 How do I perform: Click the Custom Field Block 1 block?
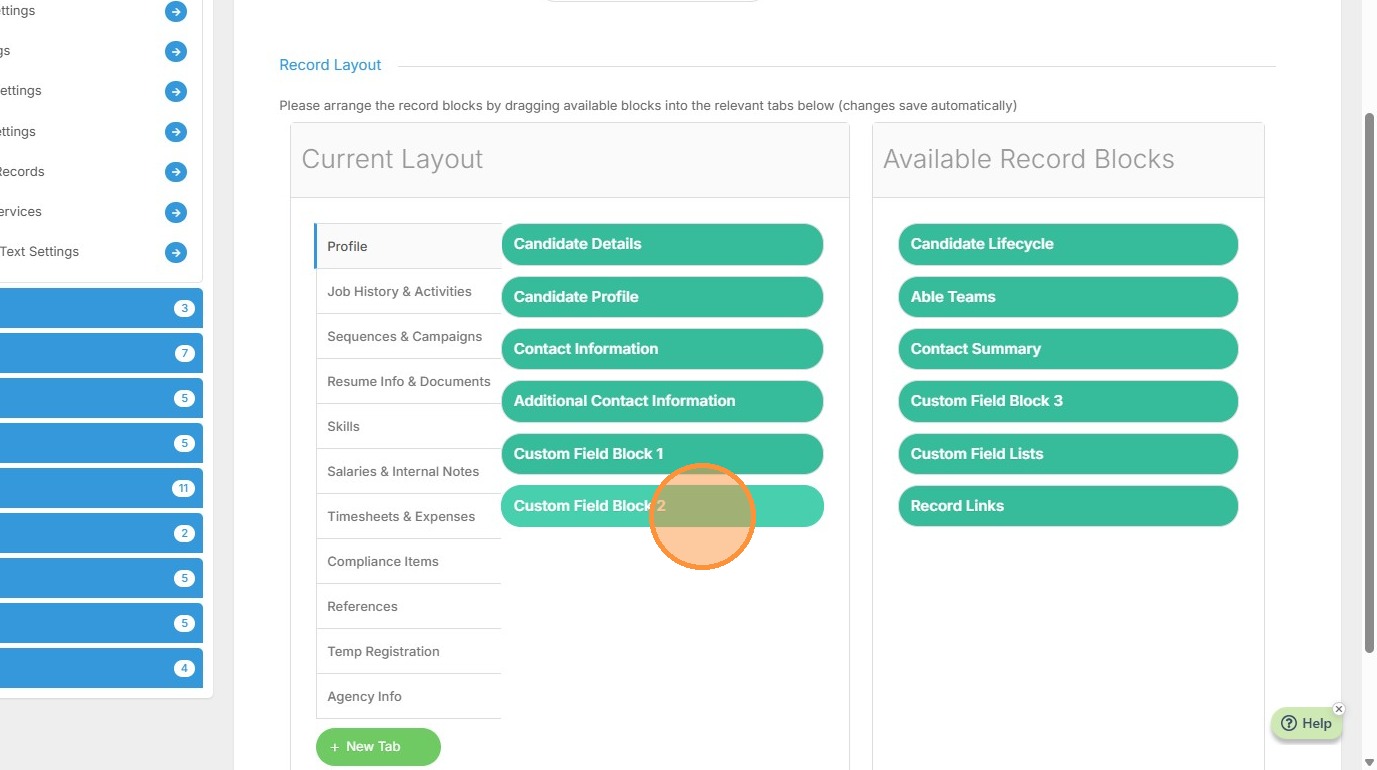click(662, 454)
